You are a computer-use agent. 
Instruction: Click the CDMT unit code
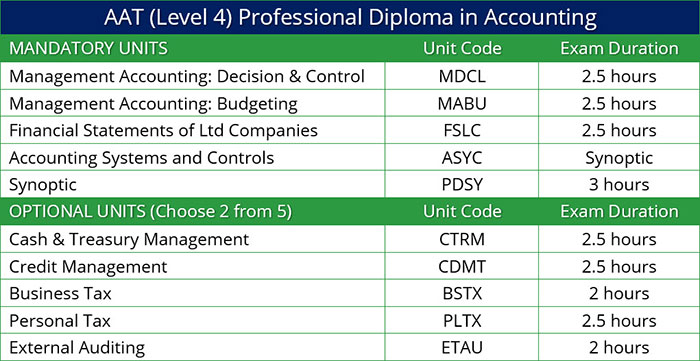(462, 267)
